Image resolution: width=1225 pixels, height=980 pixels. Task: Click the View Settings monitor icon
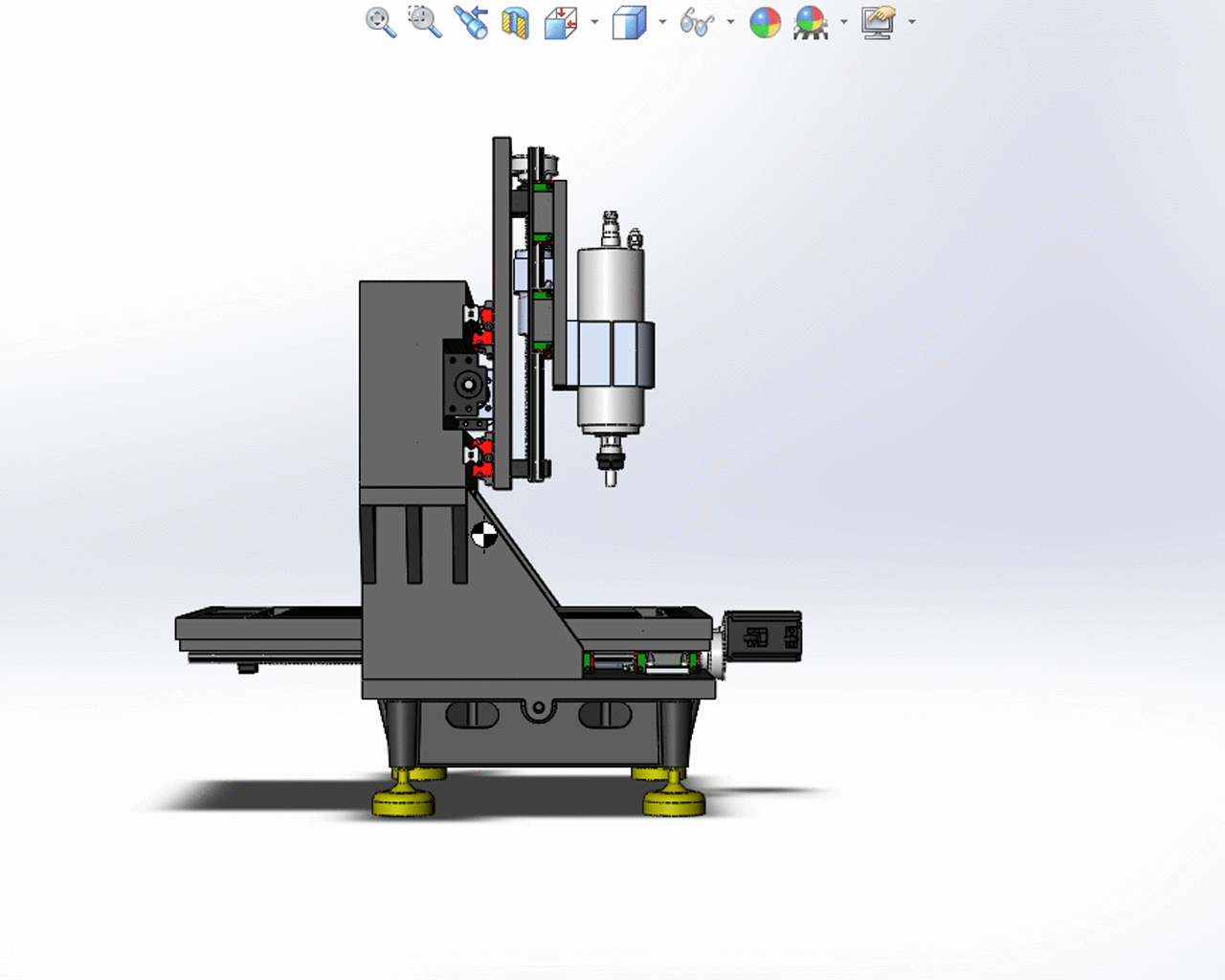(879, 22)
